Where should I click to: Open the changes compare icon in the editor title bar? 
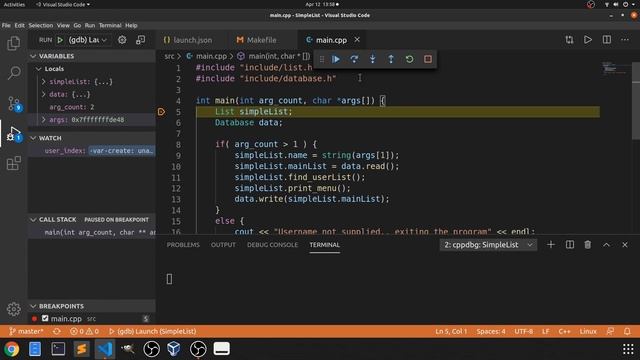point(569,40)
